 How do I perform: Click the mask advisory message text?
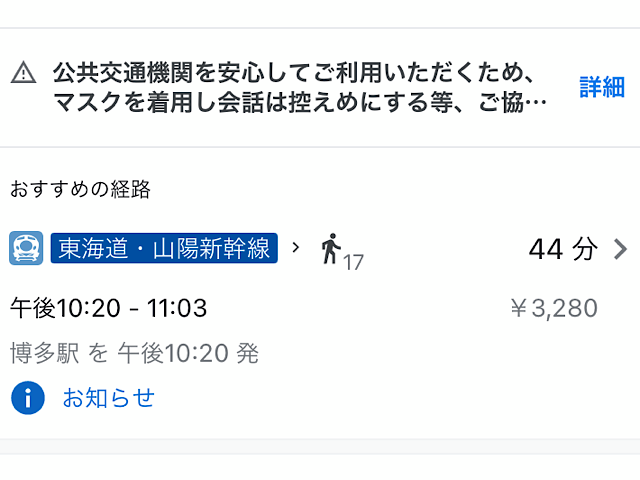(300, 87)
